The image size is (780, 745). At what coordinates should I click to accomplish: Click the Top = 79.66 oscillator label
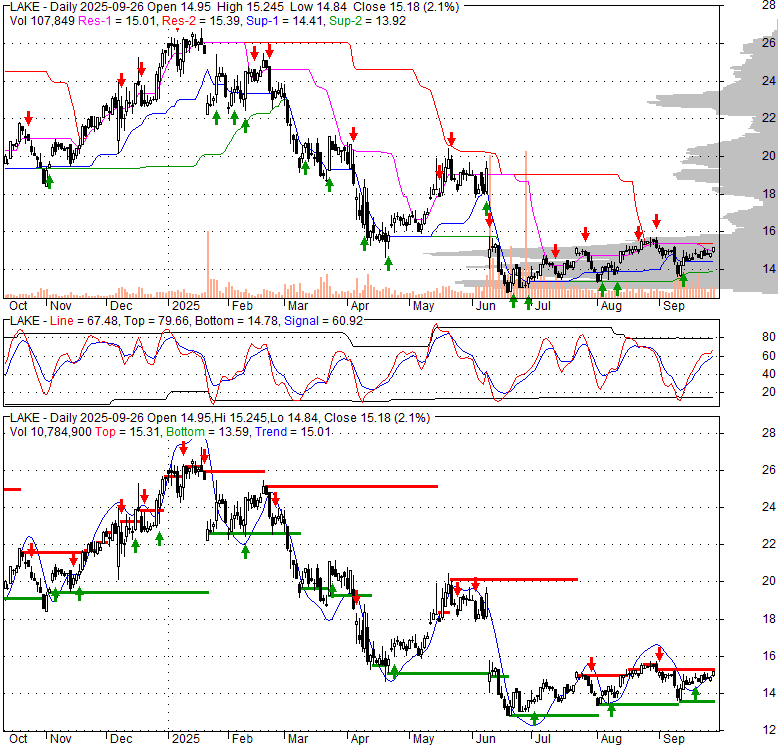click(x=156, y=321)
